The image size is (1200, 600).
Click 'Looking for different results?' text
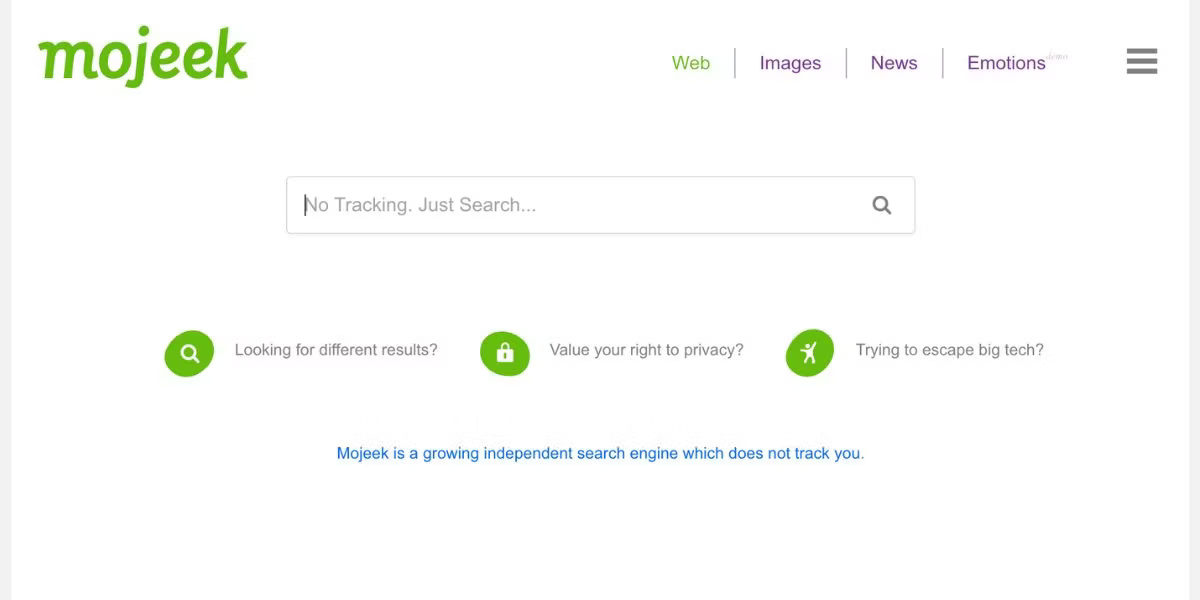point(336,350)
